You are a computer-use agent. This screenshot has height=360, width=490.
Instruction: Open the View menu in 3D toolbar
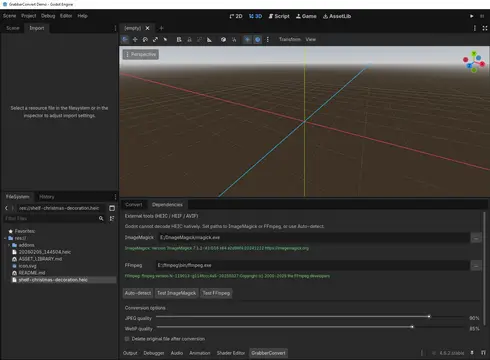coord(310,39)
